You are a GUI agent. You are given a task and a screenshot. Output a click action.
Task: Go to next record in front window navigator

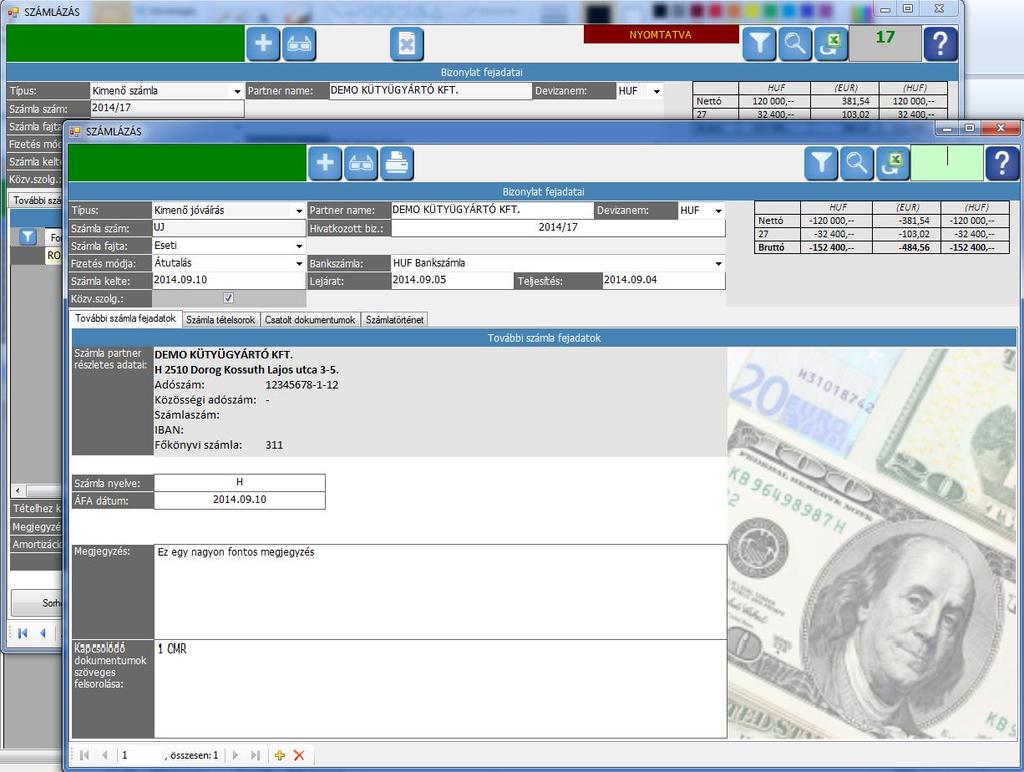pos(236,755)
